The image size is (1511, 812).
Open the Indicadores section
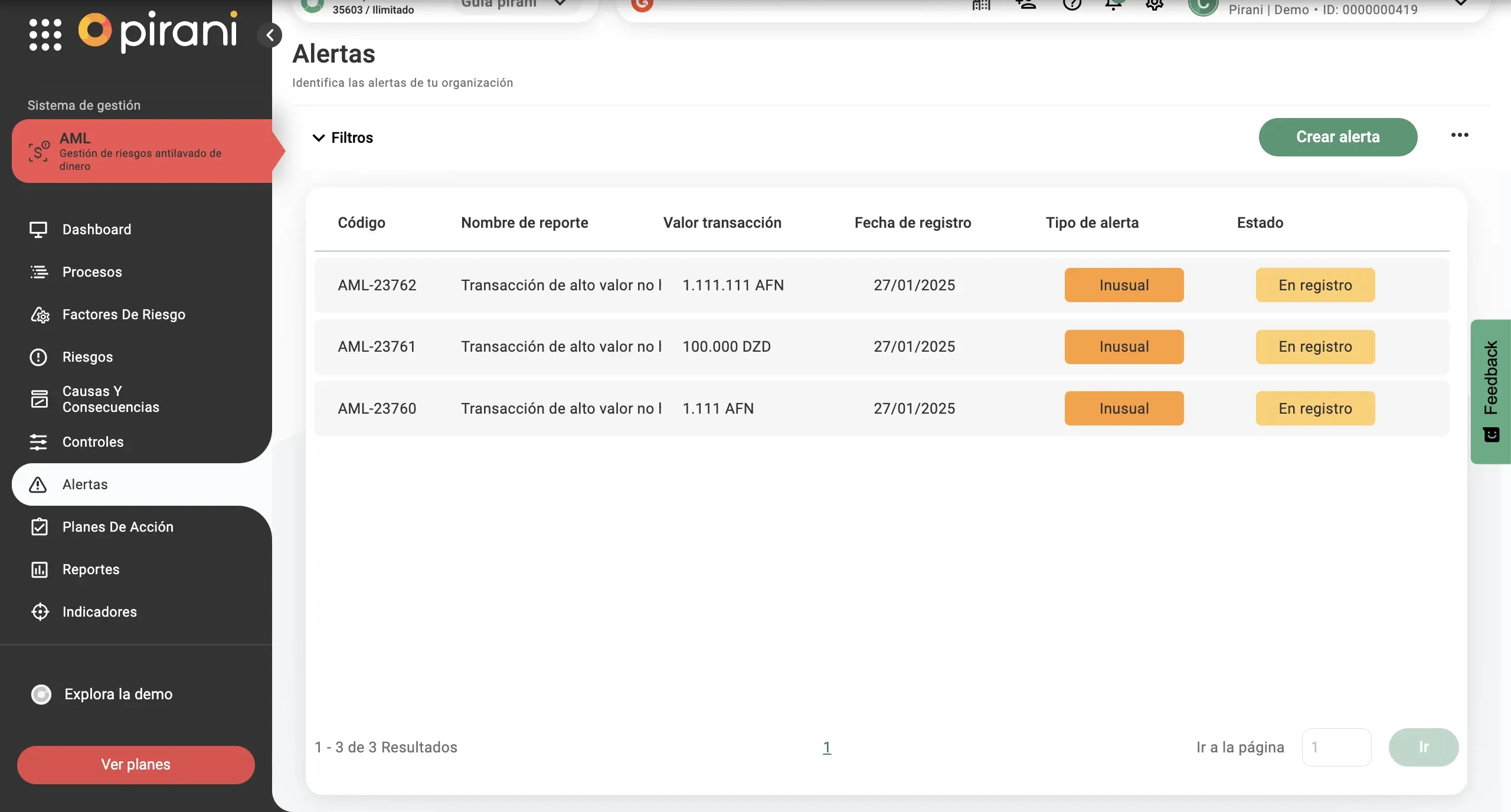tap(99, 612)
